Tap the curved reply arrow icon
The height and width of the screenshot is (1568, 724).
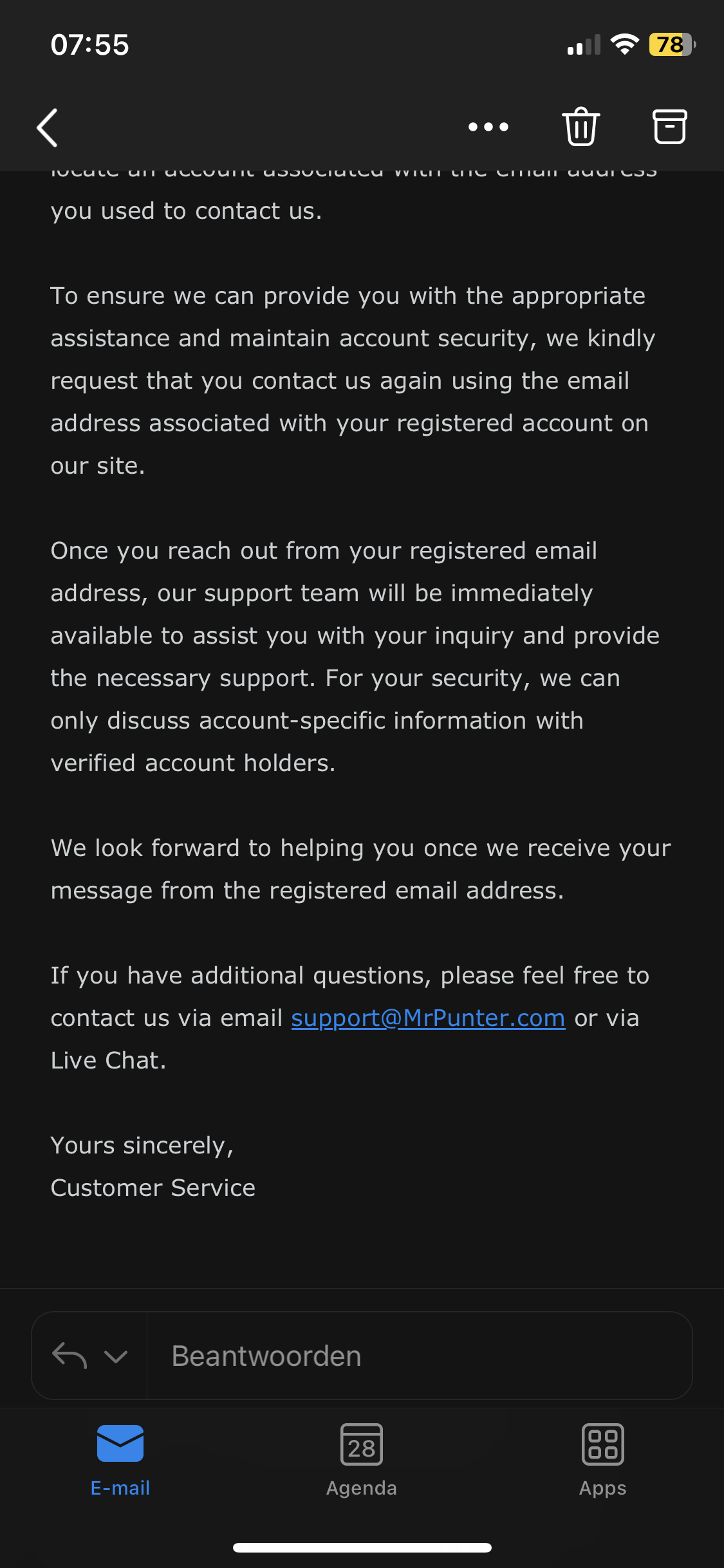point(70,1356)
